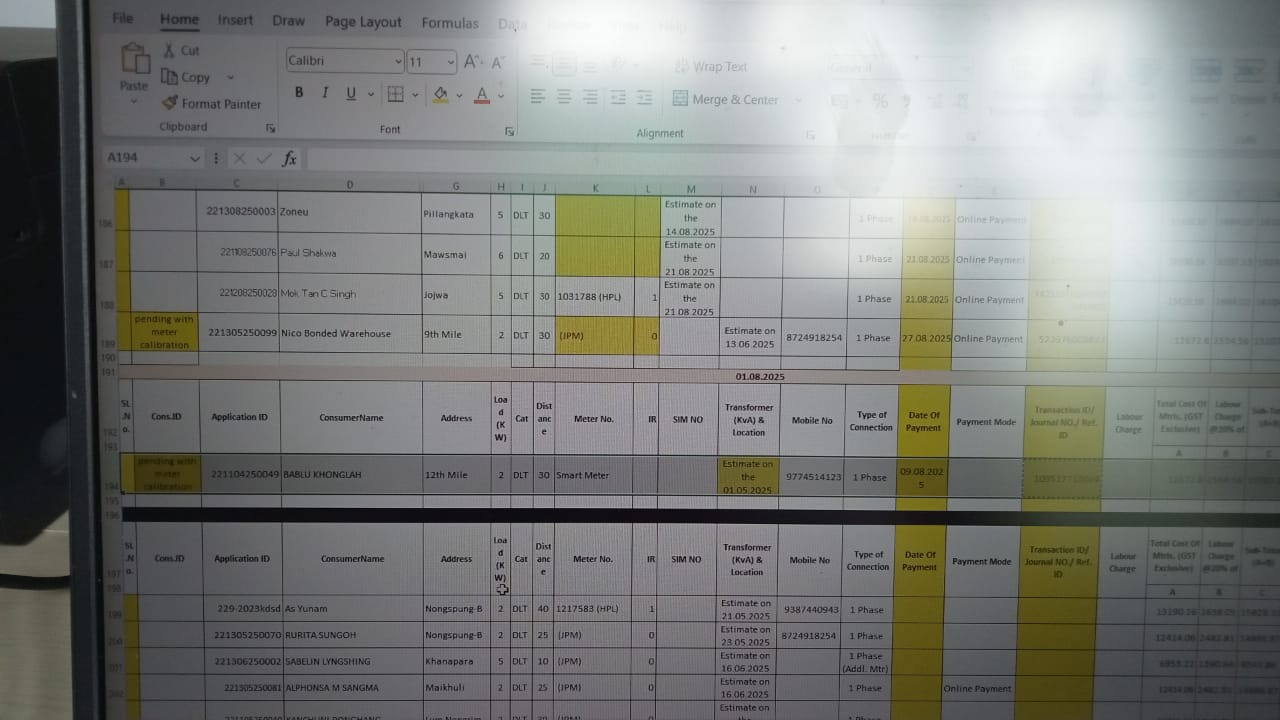
Task: Click Merge & Center
Action: coord(725,99)
